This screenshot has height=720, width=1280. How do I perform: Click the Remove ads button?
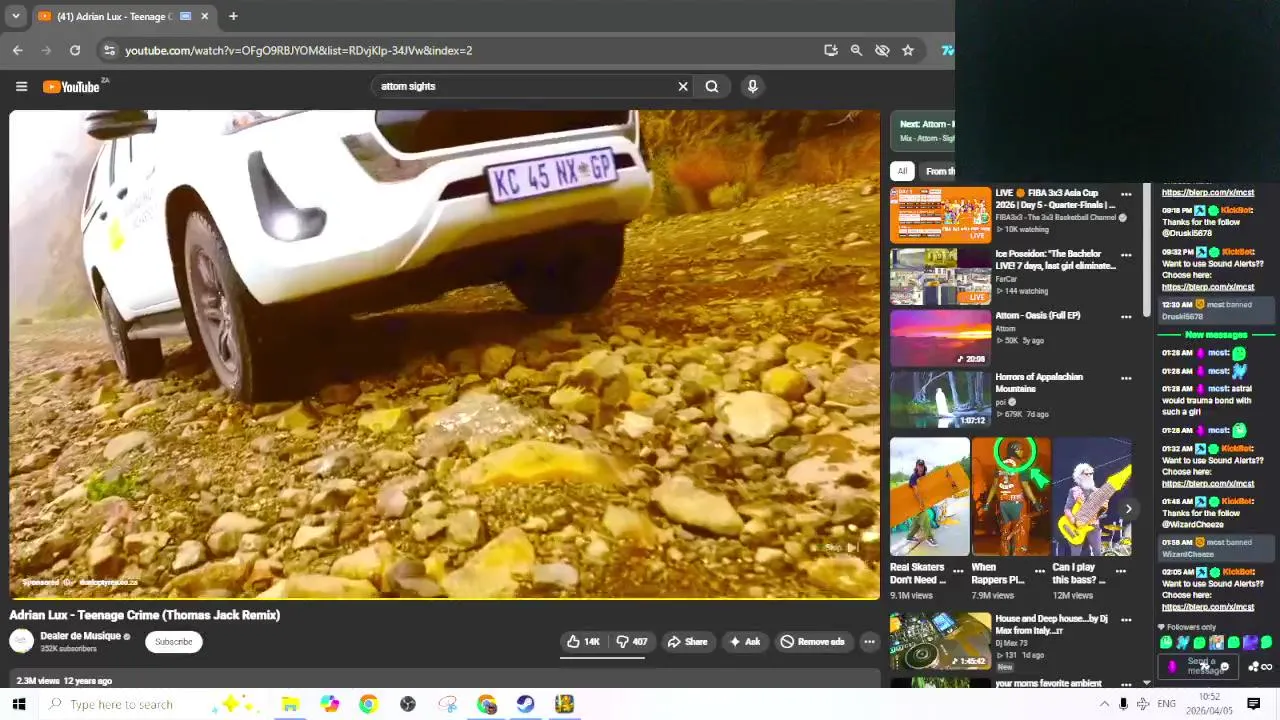click(812, 641)
